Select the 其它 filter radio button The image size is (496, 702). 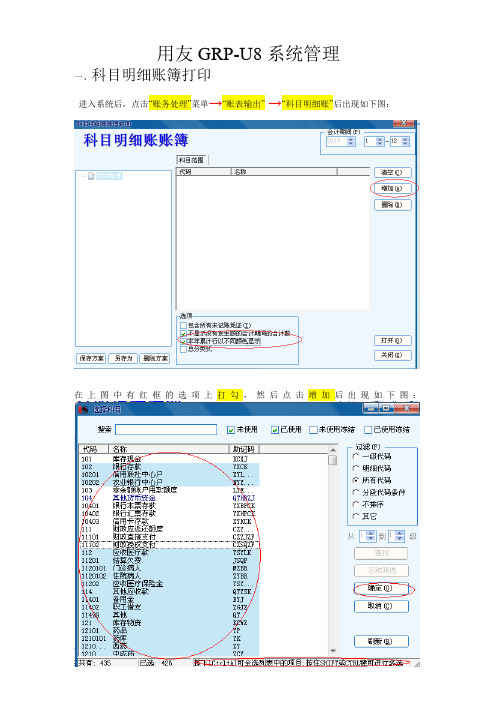(x=356, y=516)
